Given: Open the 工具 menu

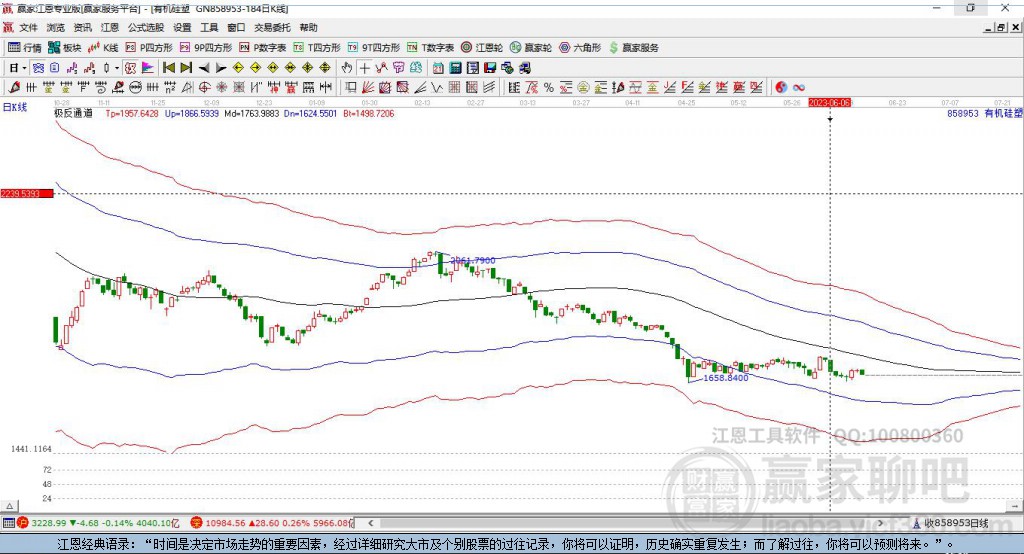Looking at the screenshot, I should [x=209, y=27].
